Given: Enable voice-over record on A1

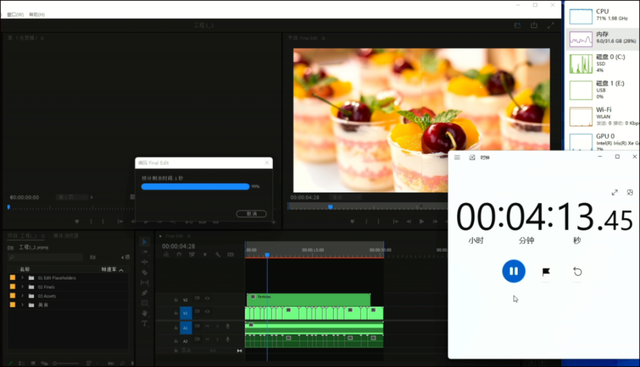Looking at the screenshot, I should point(228,326).
